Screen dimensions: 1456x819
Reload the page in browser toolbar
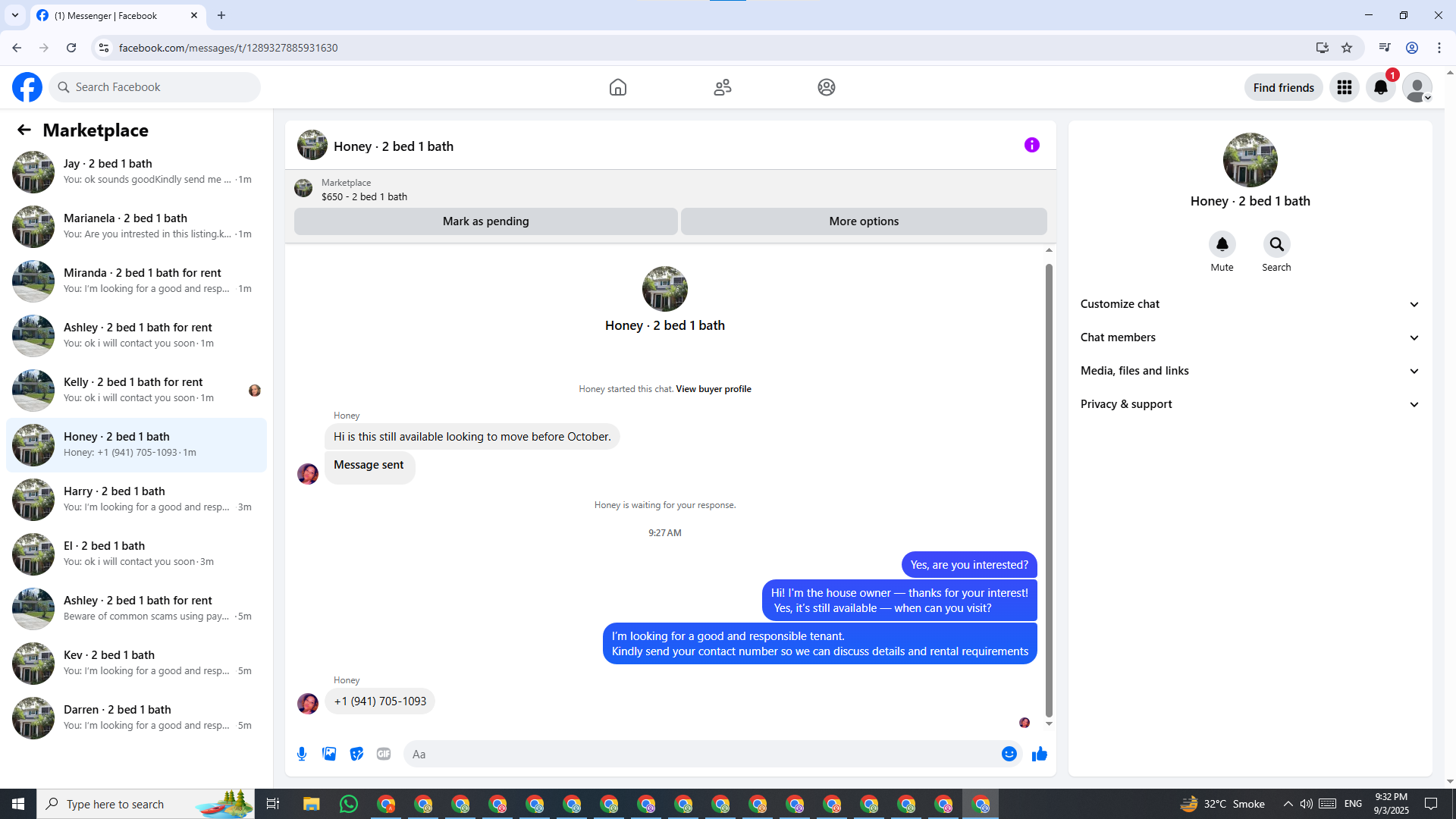point(71,48)
